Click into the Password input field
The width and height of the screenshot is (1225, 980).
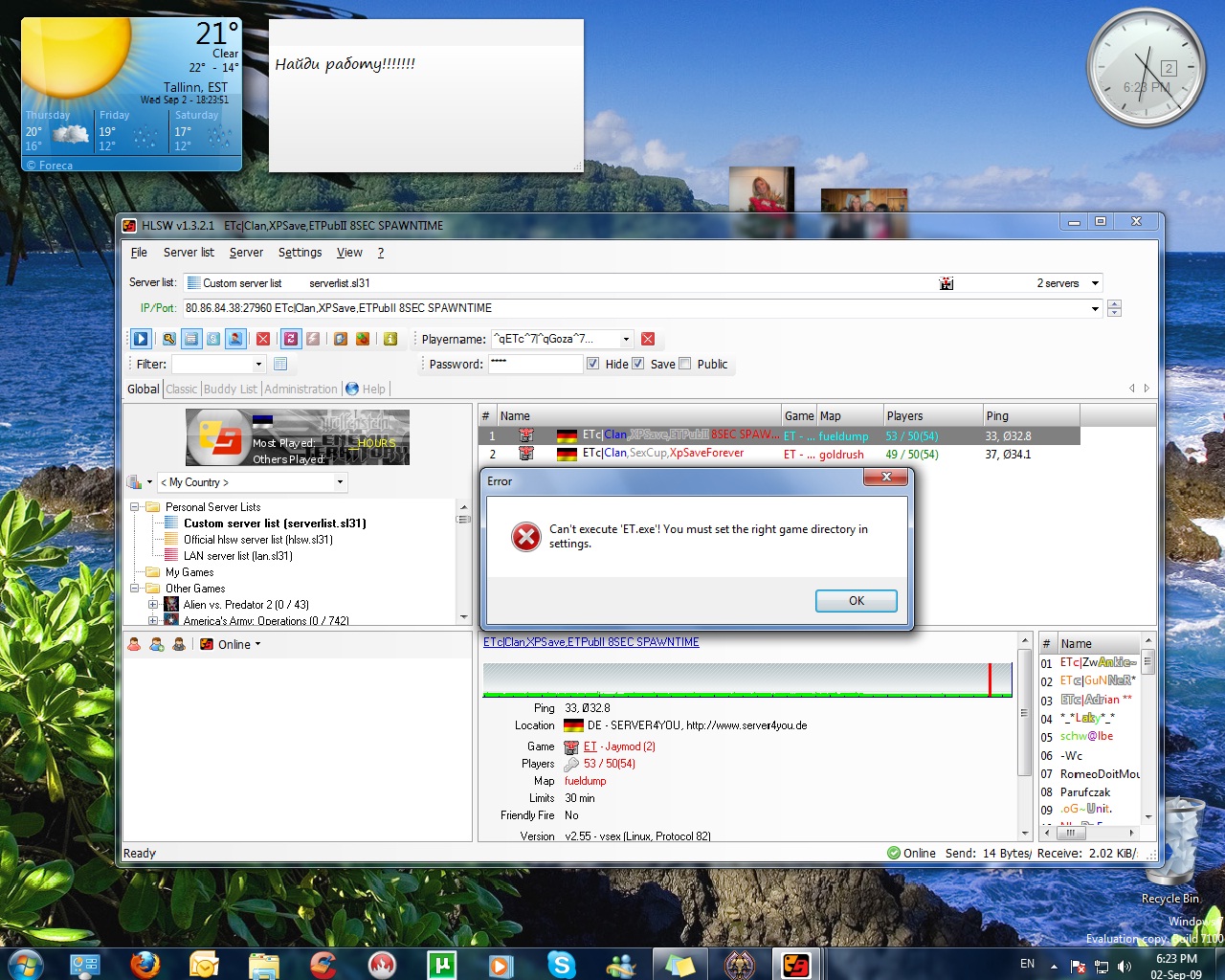click(535, 364)
